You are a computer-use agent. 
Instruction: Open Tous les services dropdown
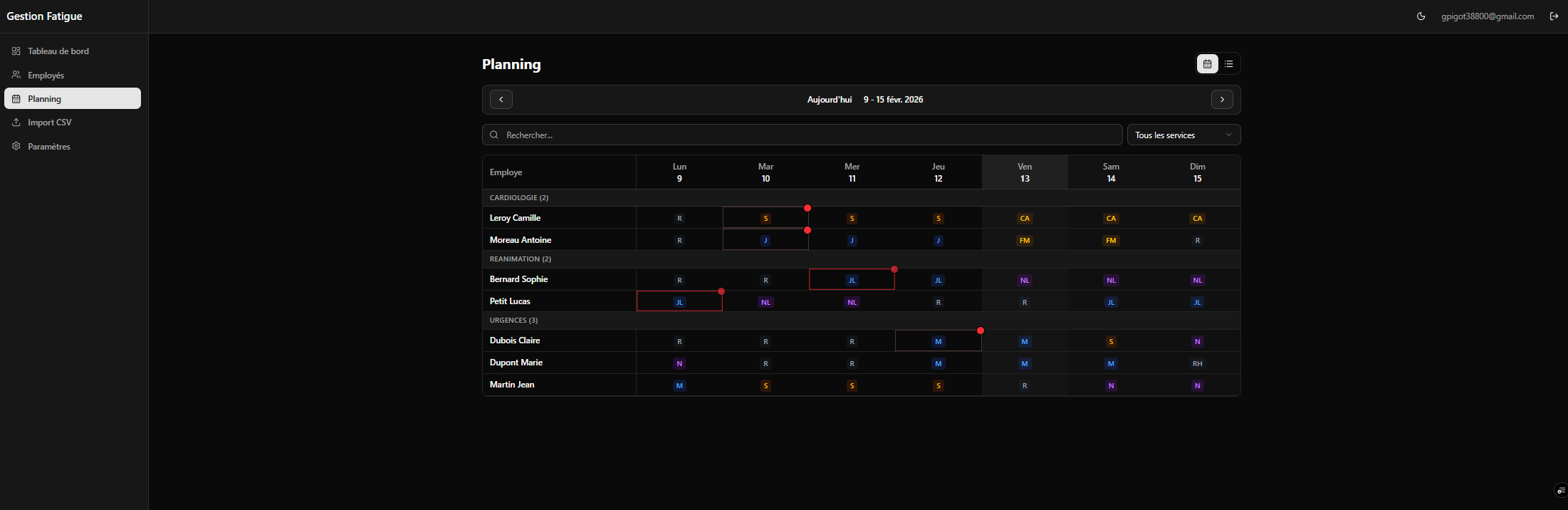(x=1183, y=135)
